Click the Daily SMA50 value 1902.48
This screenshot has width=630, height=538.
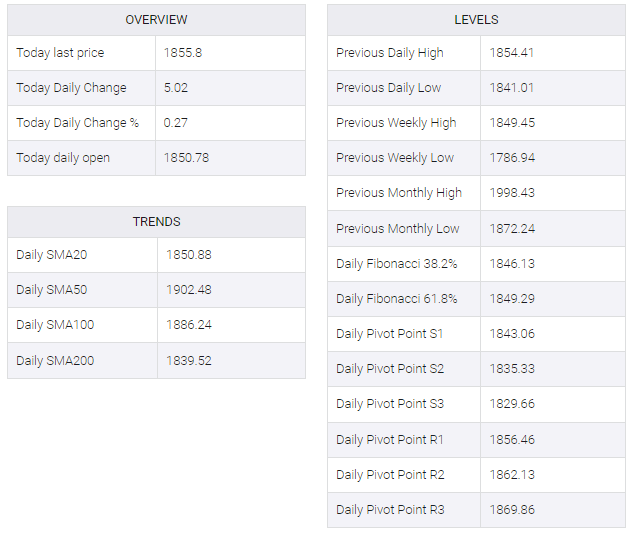(x=189, y=290)
